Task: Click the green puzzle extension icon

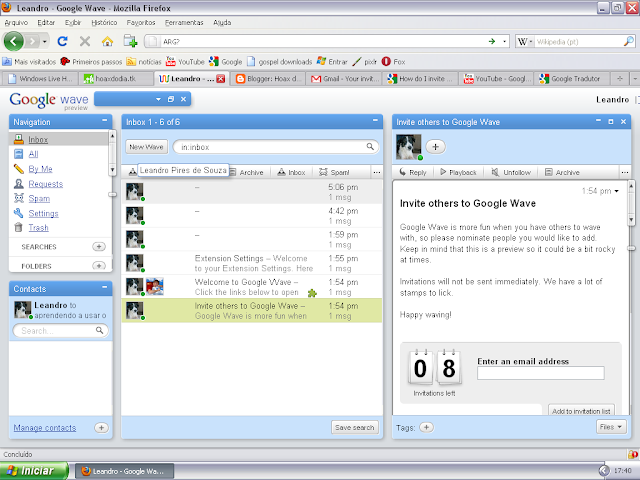Action: click(312, 293)
